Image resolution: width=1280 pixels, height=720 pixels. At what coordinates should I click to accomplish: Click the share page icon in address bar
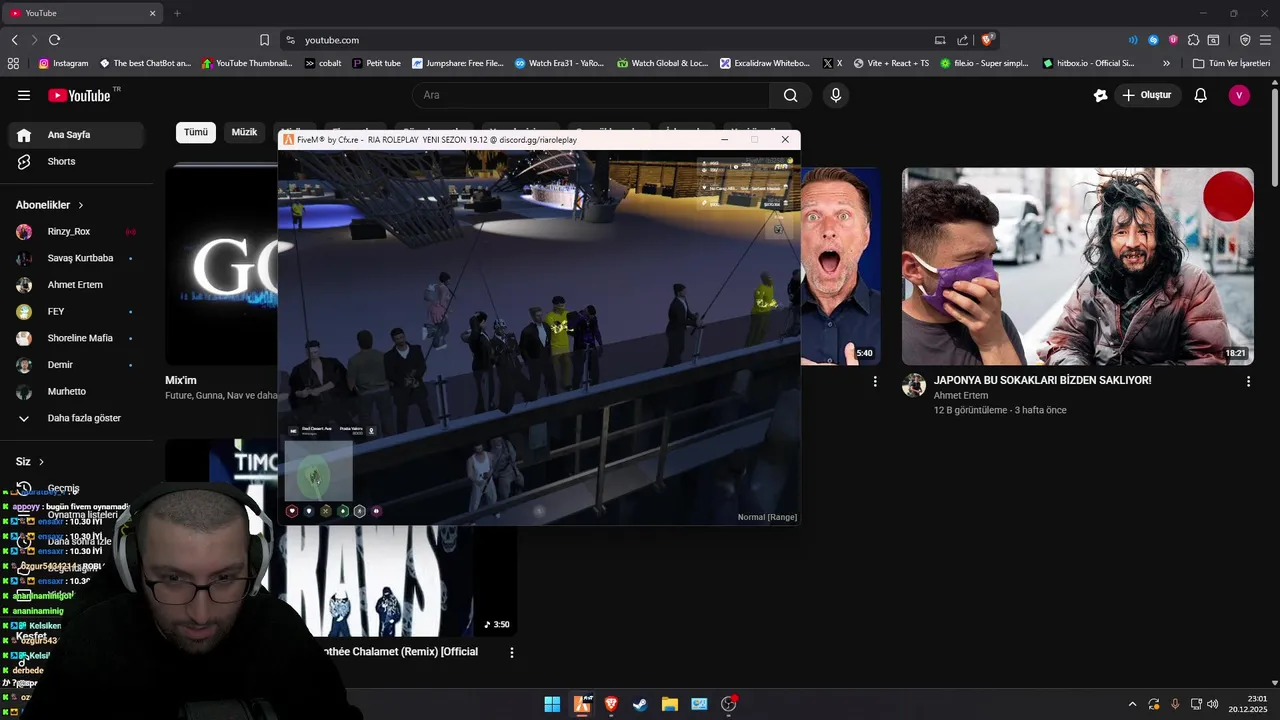(x=963, y=40)
